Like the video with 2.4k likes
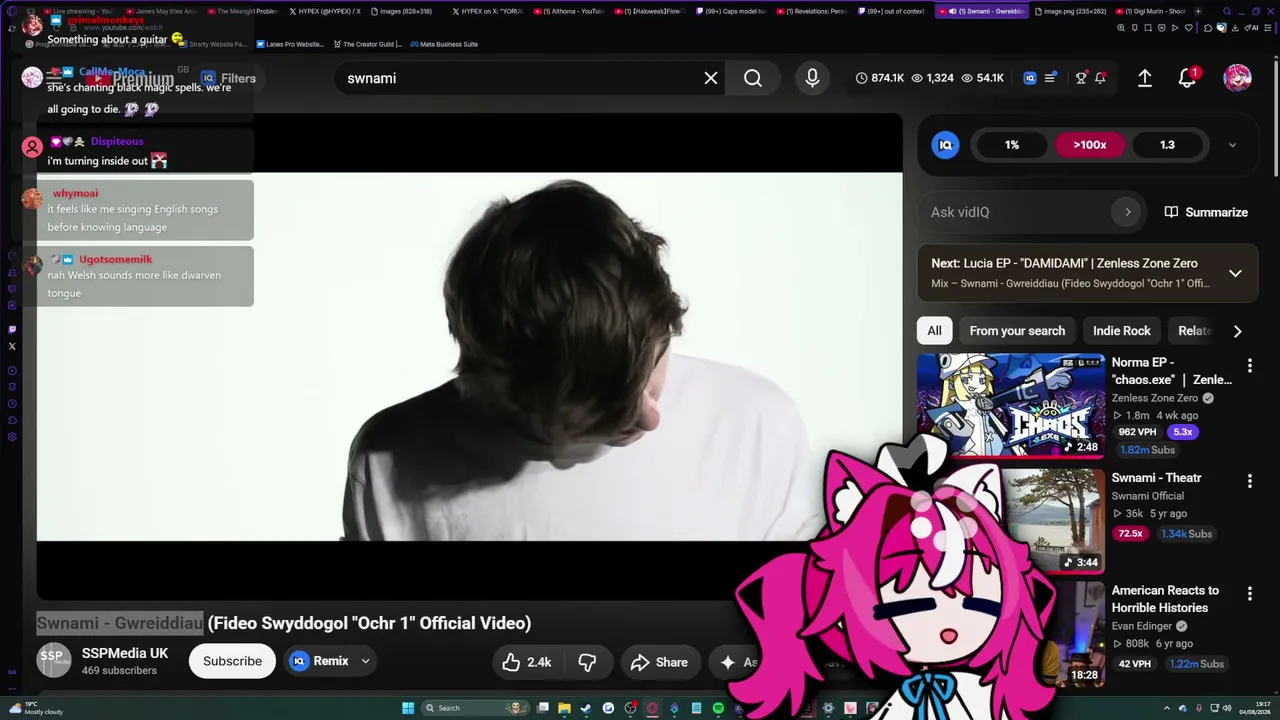1280x720 pixels. pos(527,662)
